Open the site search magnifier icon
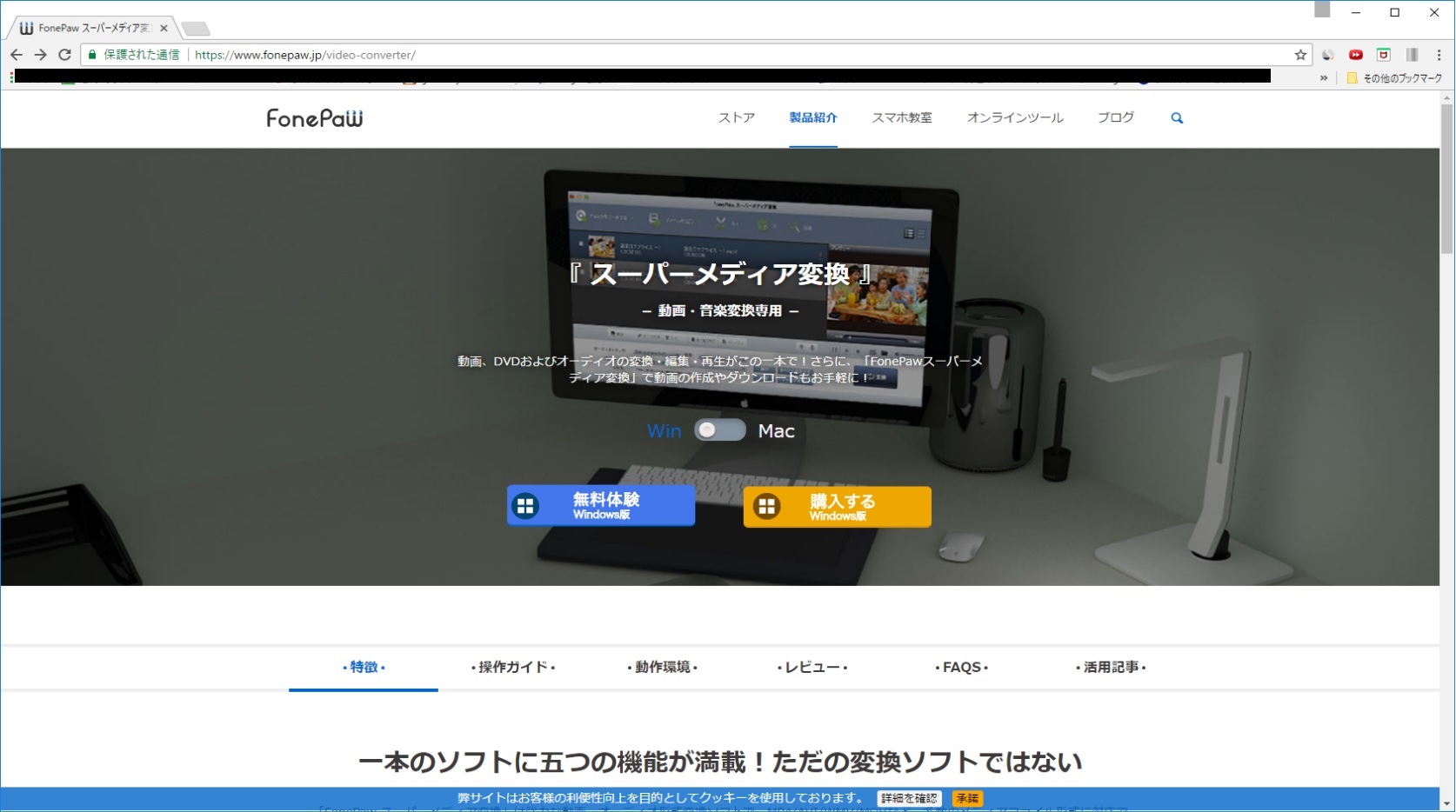This screenshot has width=1456, height=812. (x=1177, y=118)
